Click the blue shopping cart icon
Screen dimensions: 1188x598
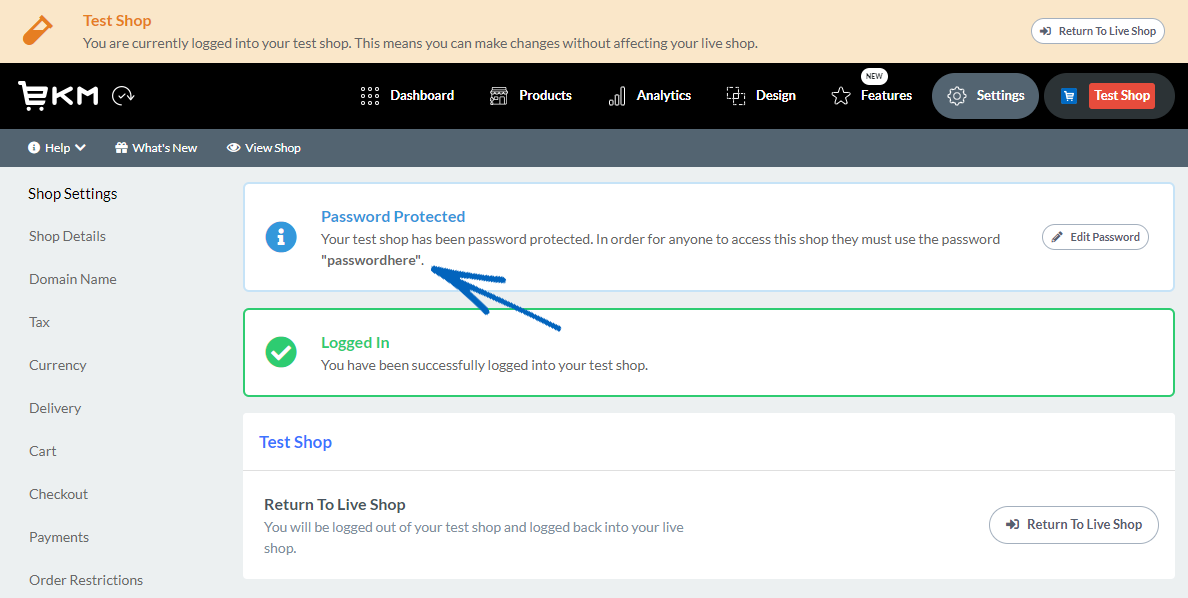(1068, 95)
